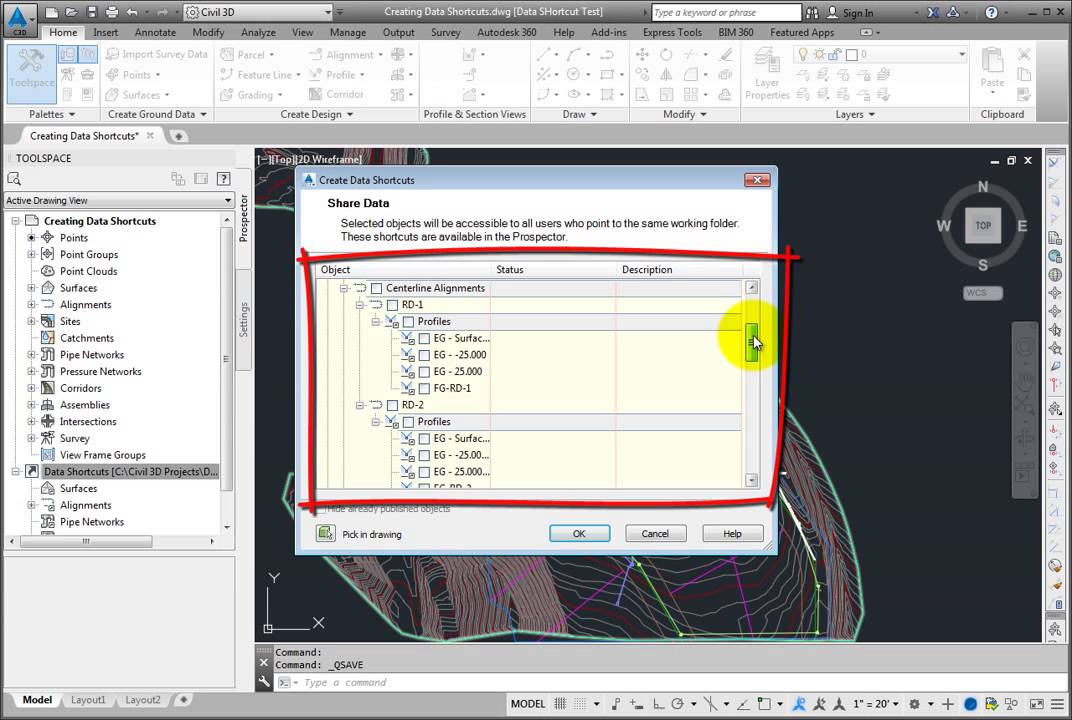
Task: Click the Paste clipboard icon
Action: (x=992, y=67)
